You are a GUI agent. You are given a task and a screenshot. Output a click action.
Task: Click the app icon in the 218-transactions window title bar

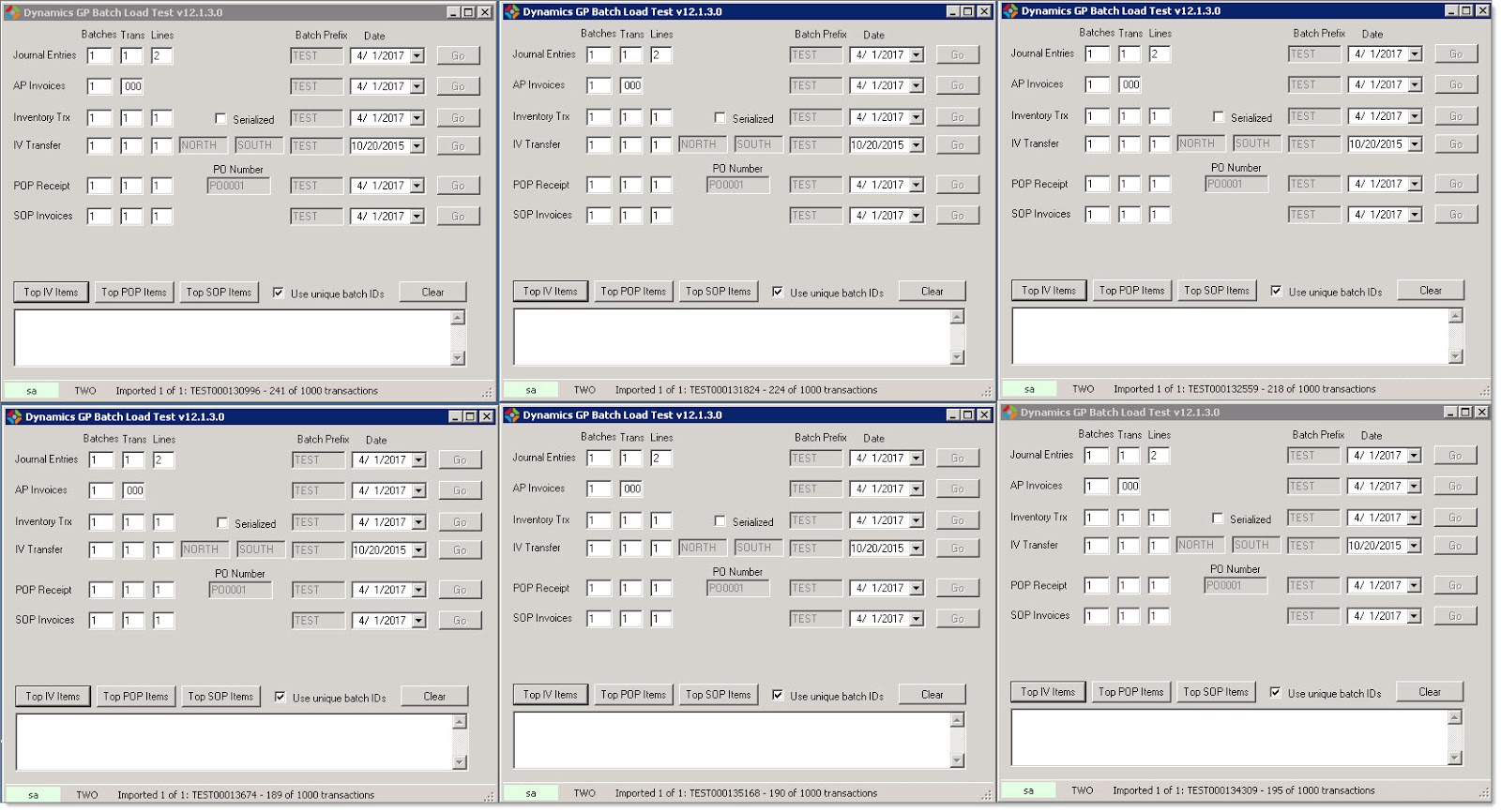pyautogui.click(x=1010, y=11)
